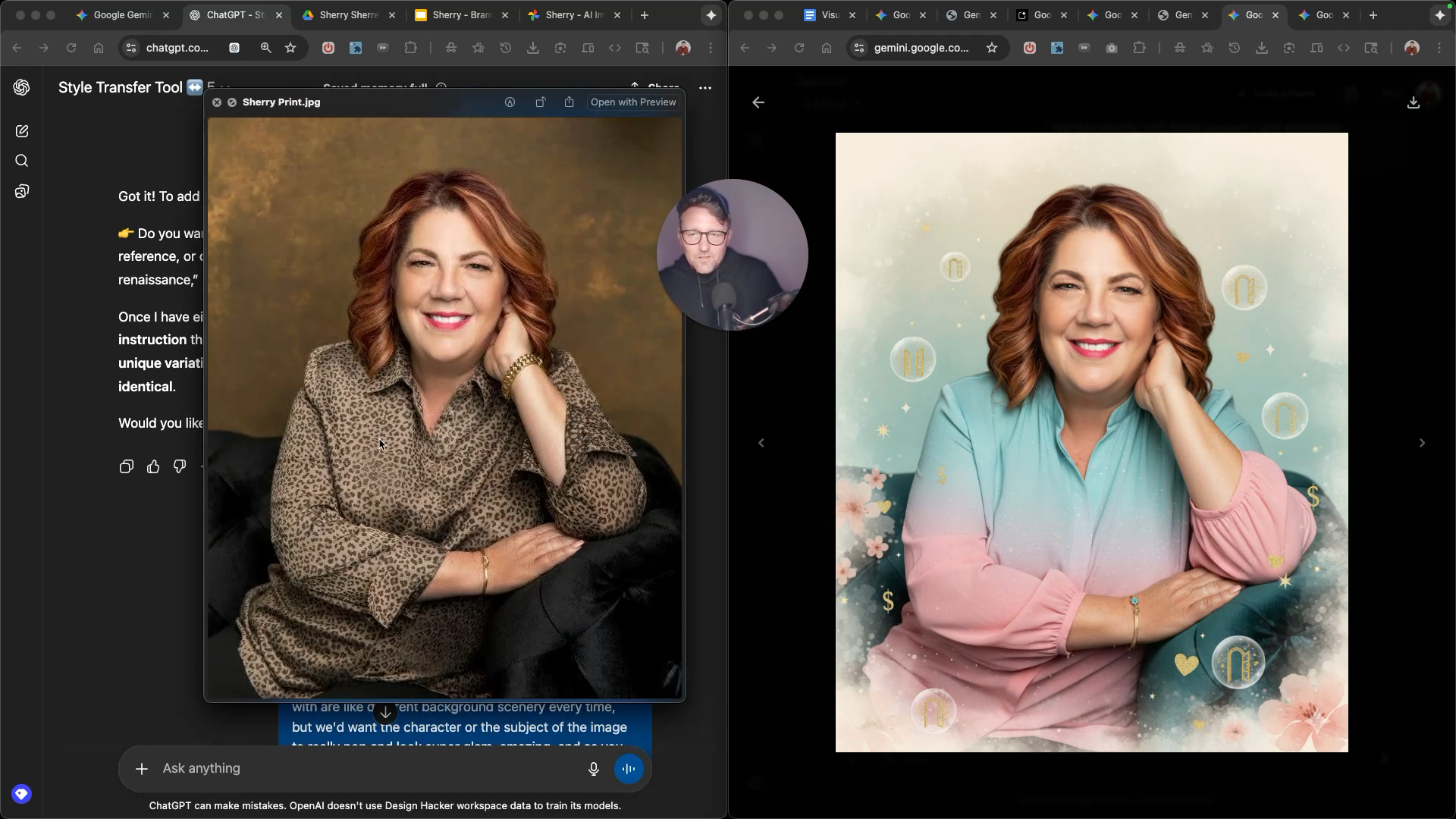This screenshot has width=1456, height=819.
Task: Click the copy response icon
Action: [127, 466]
